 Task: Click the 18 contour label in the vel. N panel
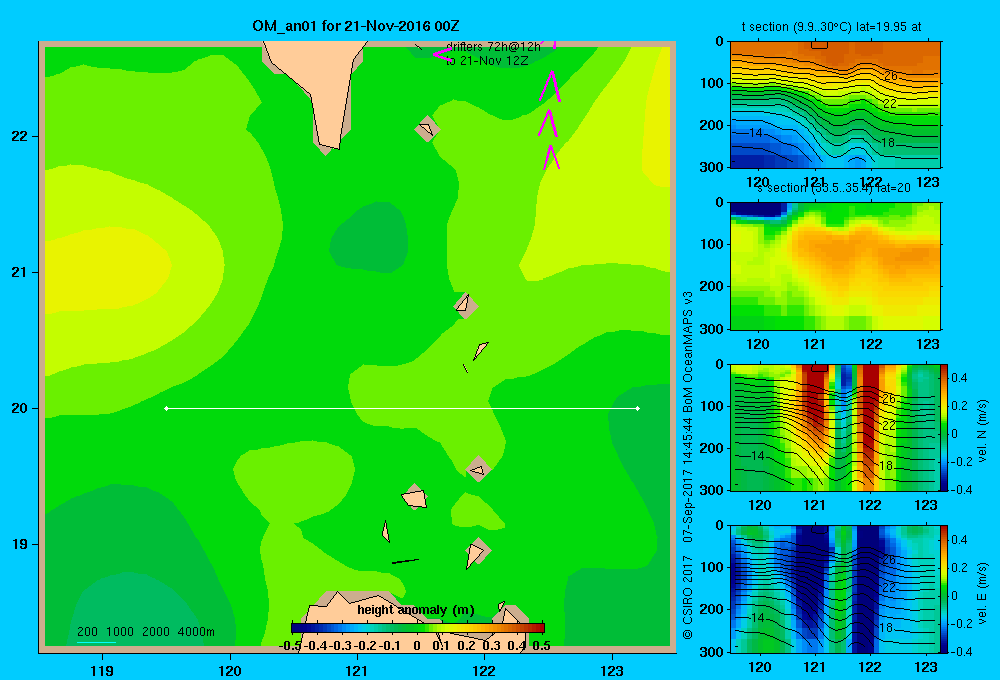point(886,466)
